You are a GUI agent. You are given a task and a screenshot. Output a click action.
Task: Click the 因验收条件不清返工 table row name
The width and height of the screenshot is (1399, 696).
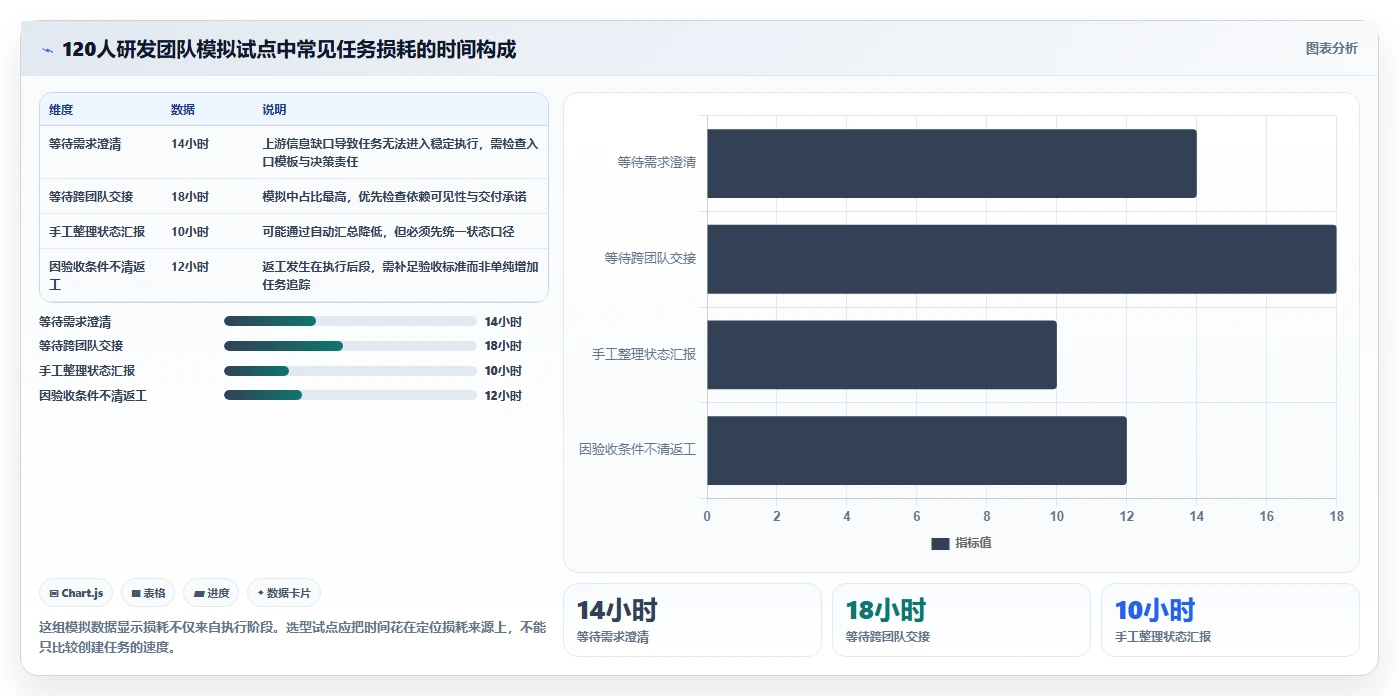point(98,275)
